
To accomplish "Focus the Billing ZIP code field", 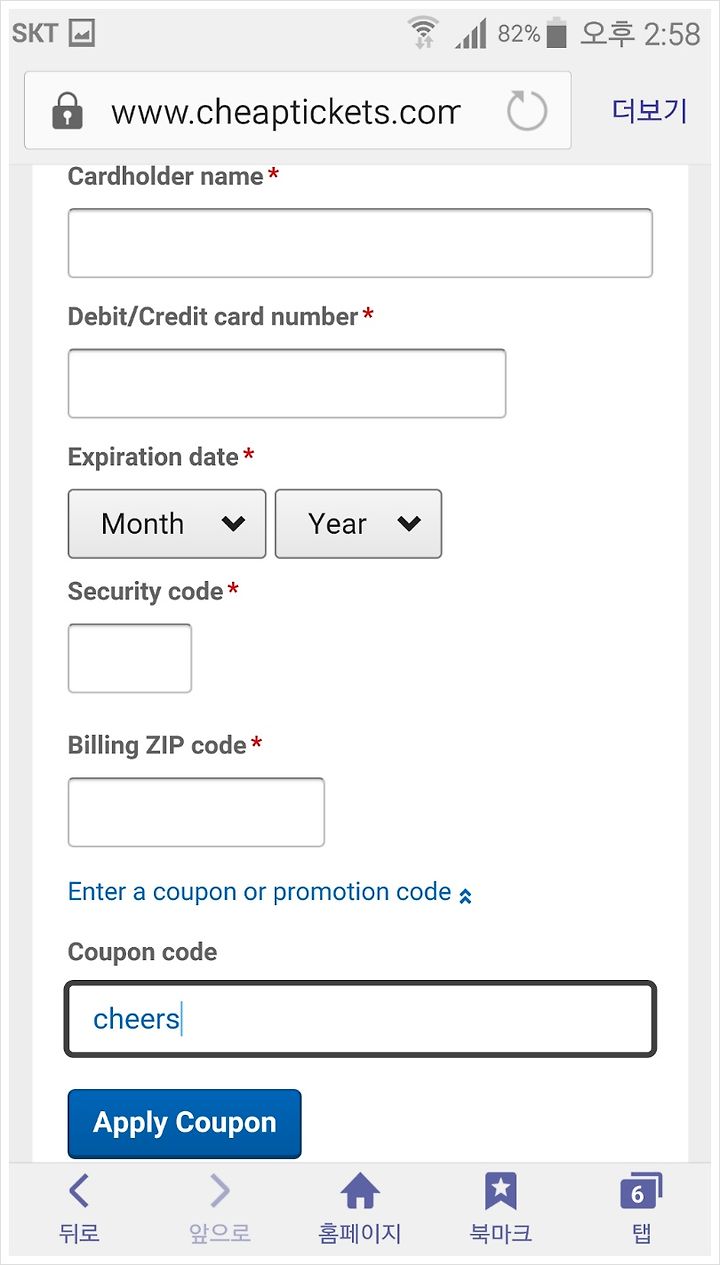I will (x=196, y=812).
